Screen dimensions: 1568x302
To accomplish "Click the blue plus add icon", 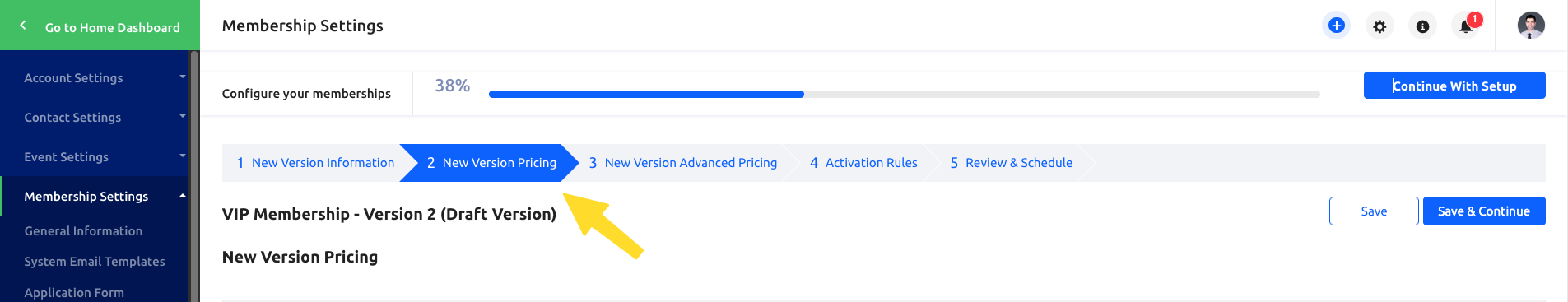I will click(1337, 26).
